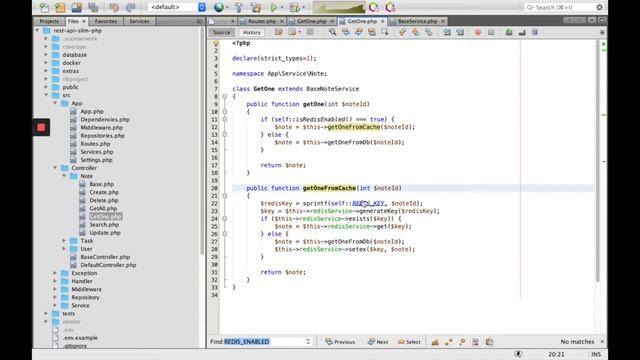The image size is (640, 360).
Task: Toggle Rectangular Selection editor icon
Action: point(385,32)
